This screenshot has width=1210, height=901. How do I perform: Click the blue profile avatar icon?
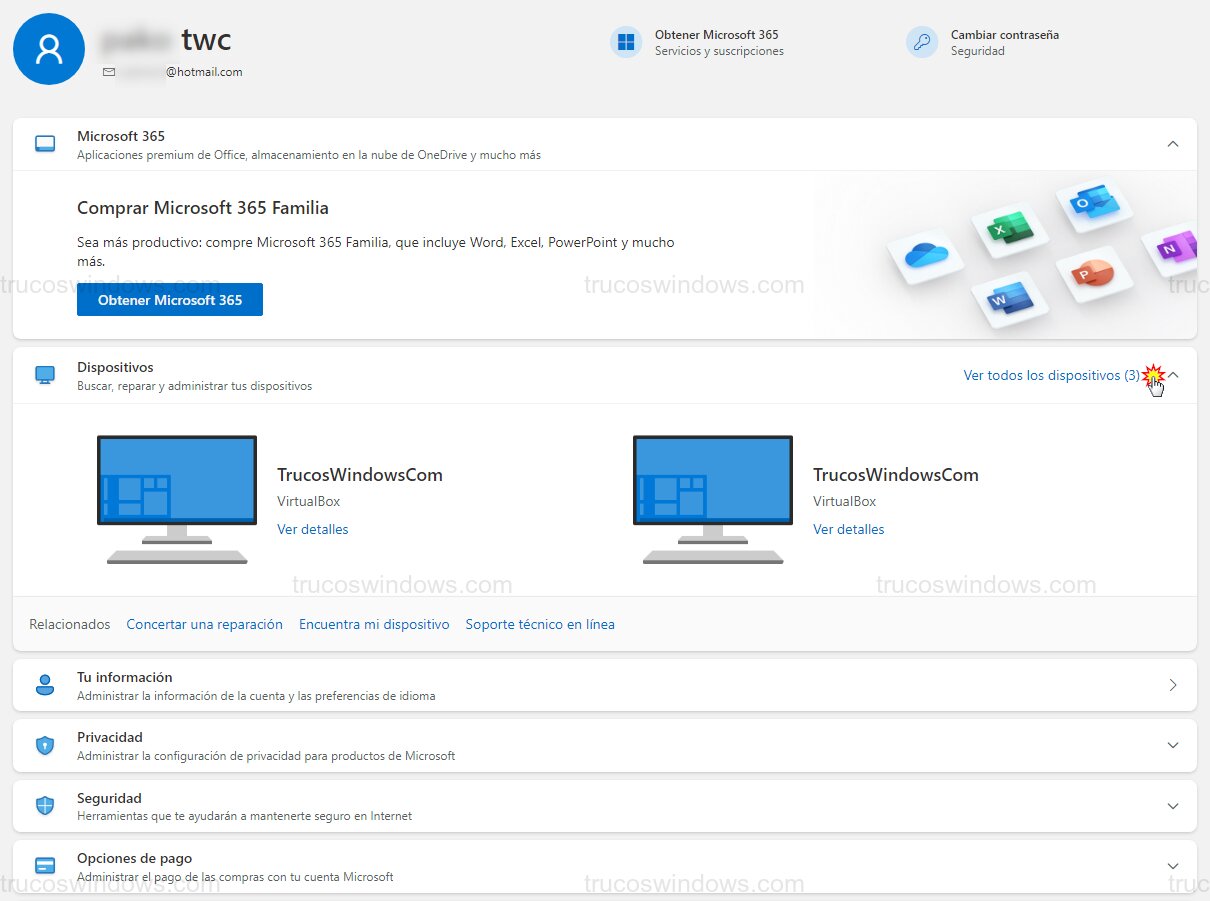click(48, 48)
